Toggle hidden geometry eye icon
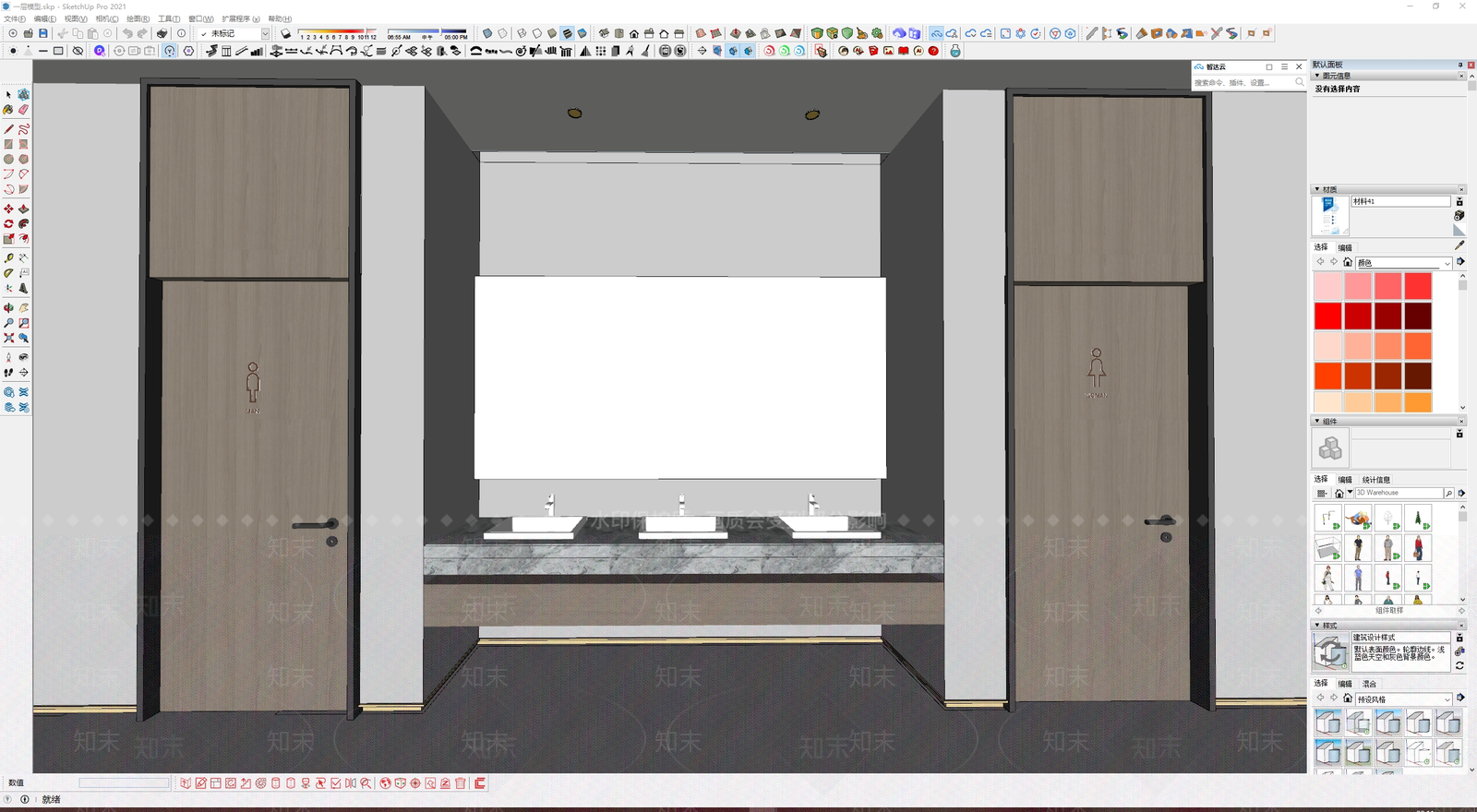 coord(78,51)
